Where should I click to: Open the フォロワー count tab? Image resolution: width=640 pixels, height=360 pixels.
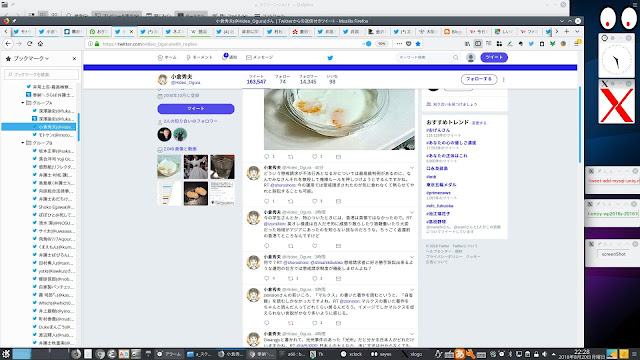pos(308,80)
